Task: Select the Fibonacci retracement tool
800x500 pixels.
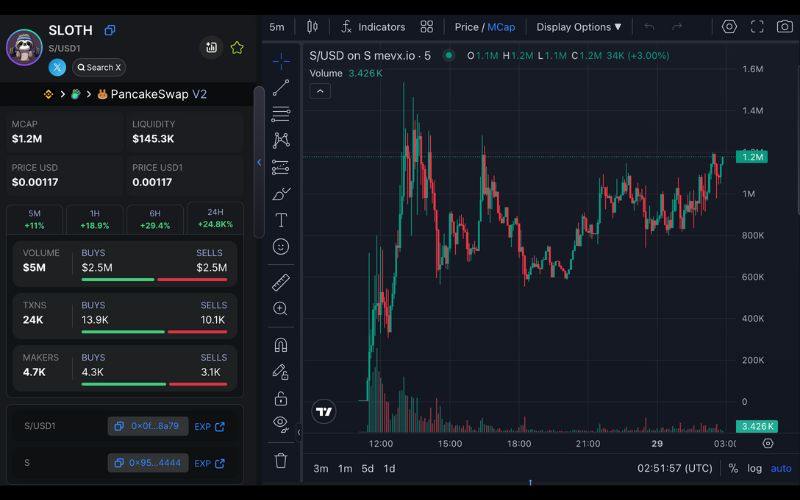Action: pyautogui.click(x=281, y=114)
